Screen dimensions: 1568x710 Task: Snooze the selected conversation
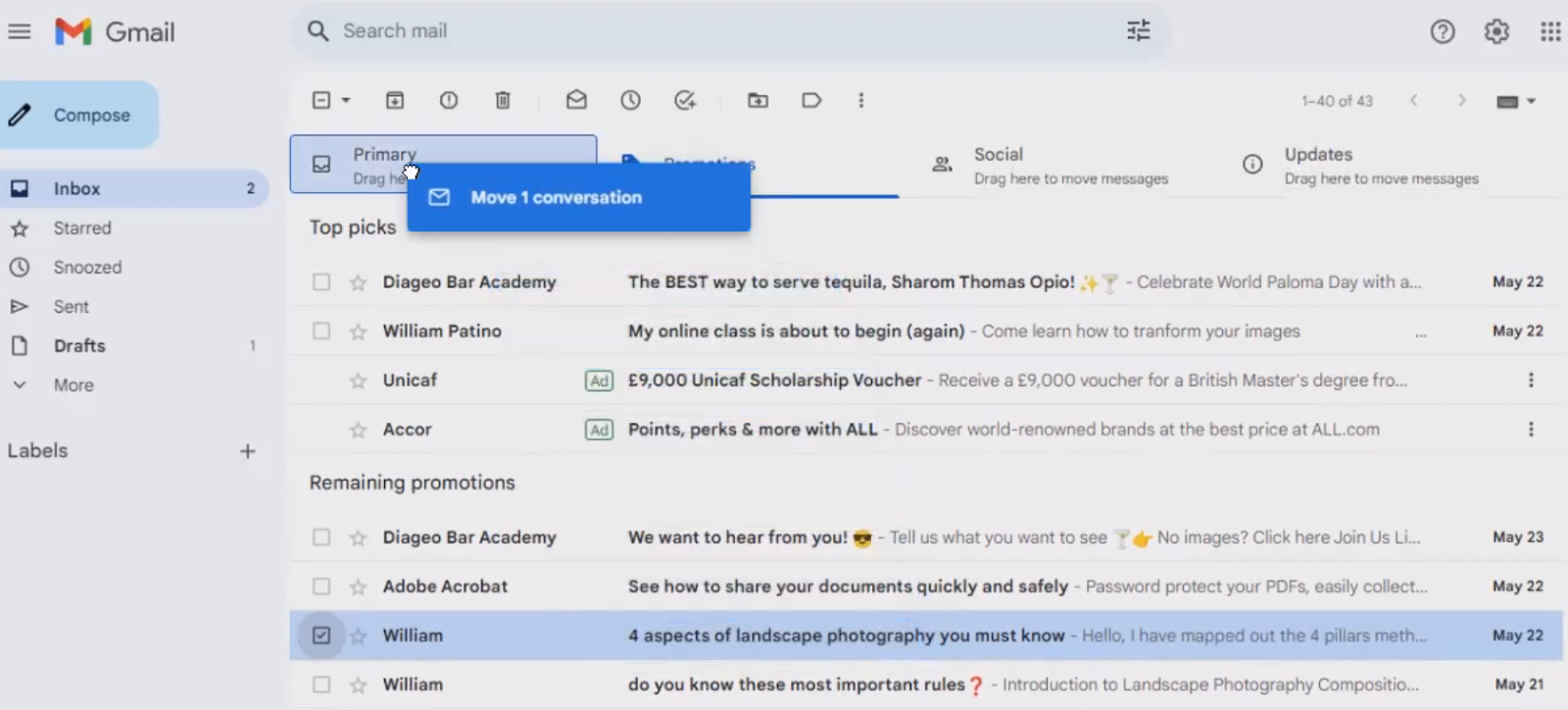(630, 100)
